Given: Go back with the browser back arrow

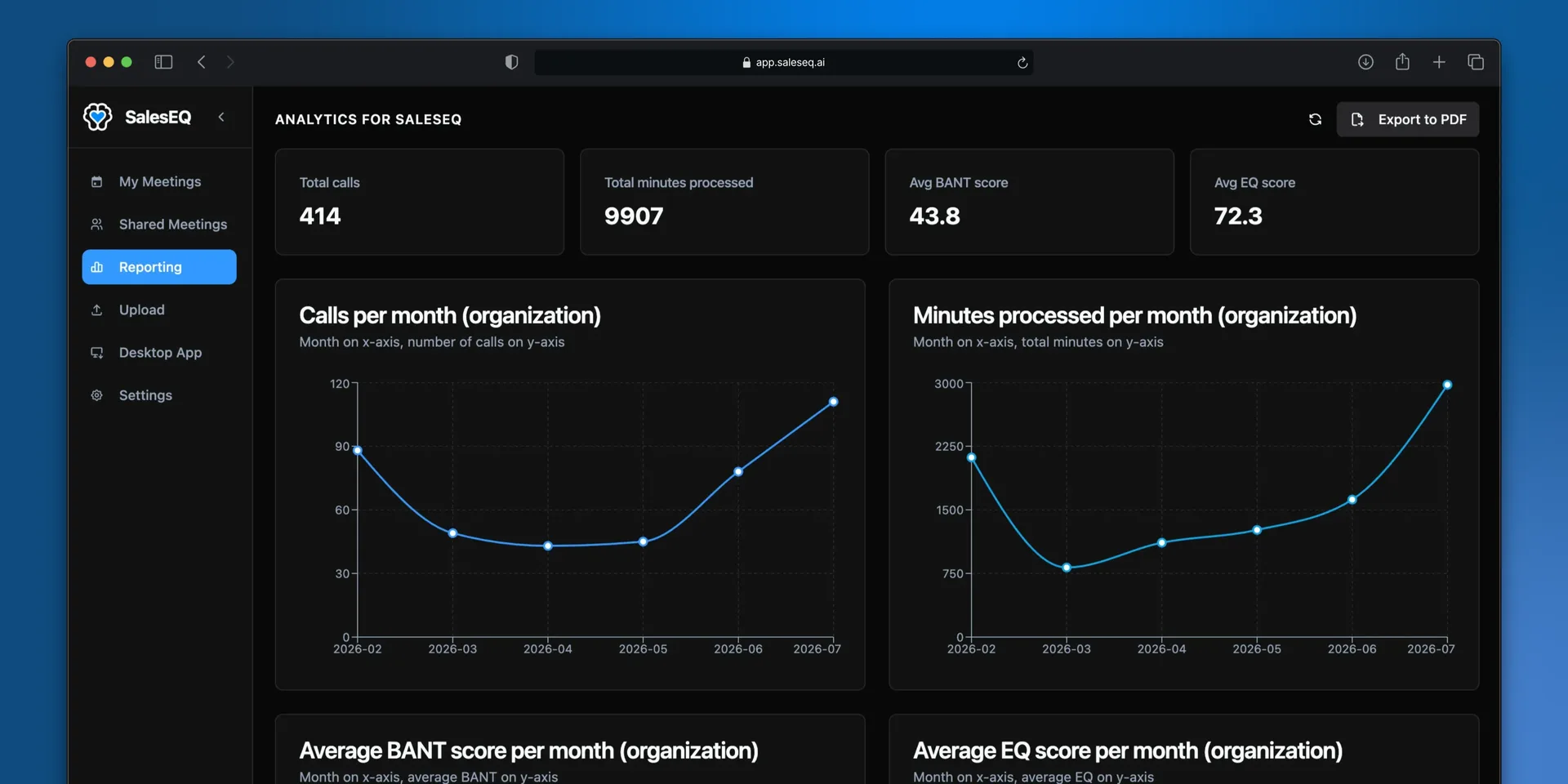Looking at the screenshot, I should pyautogui.click(x=202, y=62).
